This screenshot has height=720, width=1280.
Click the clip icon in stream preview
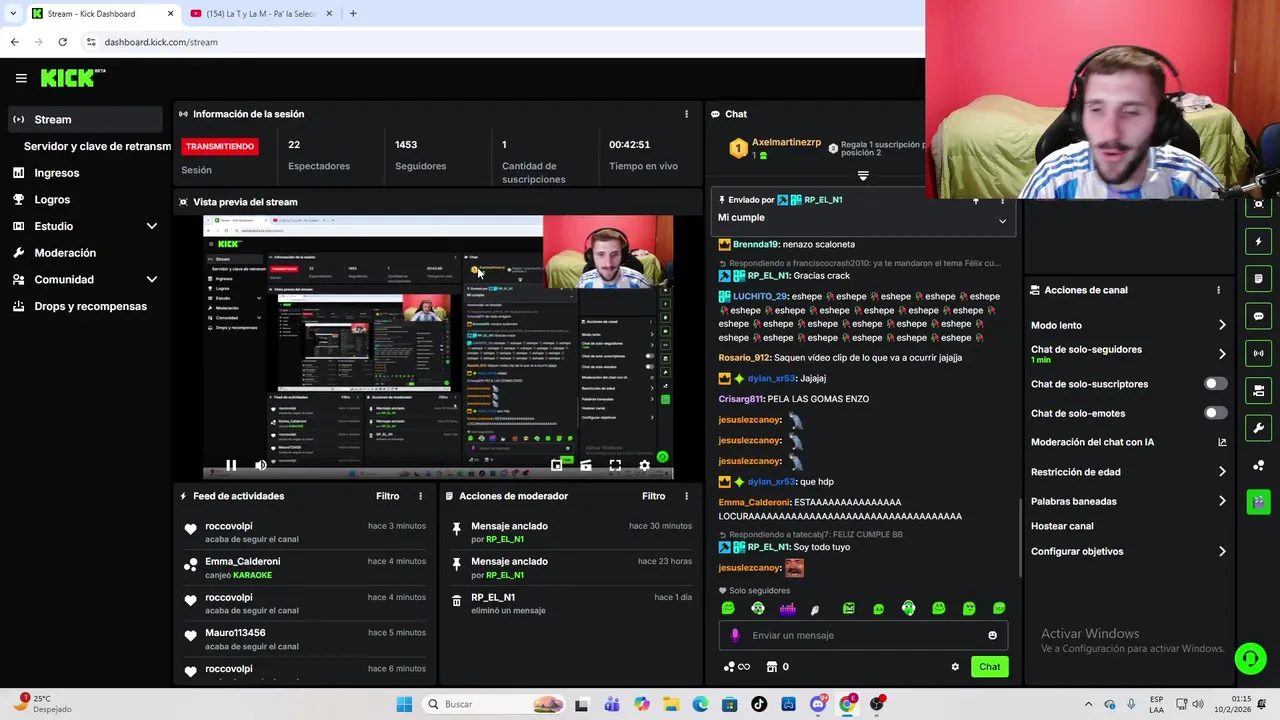pos(586,465)
